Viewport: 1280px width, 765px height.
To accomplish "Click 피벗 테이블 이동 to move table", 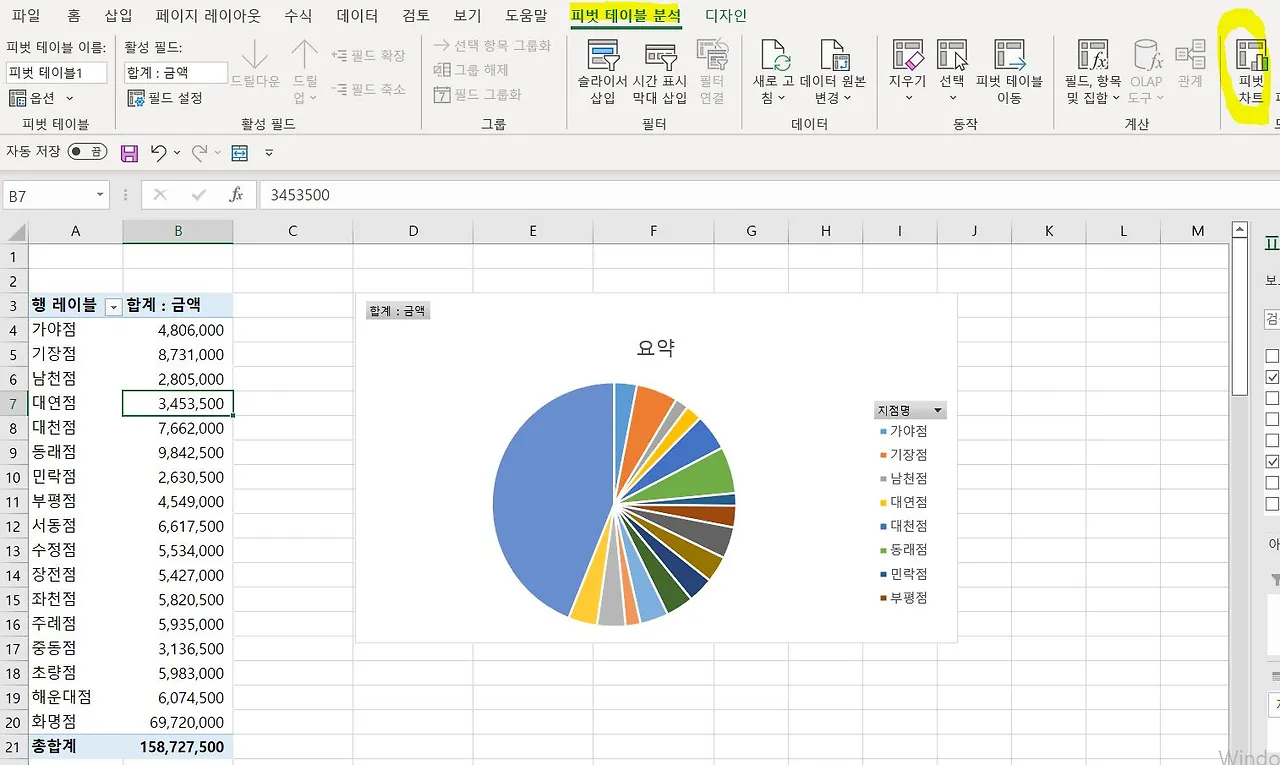I will 1009,72.
